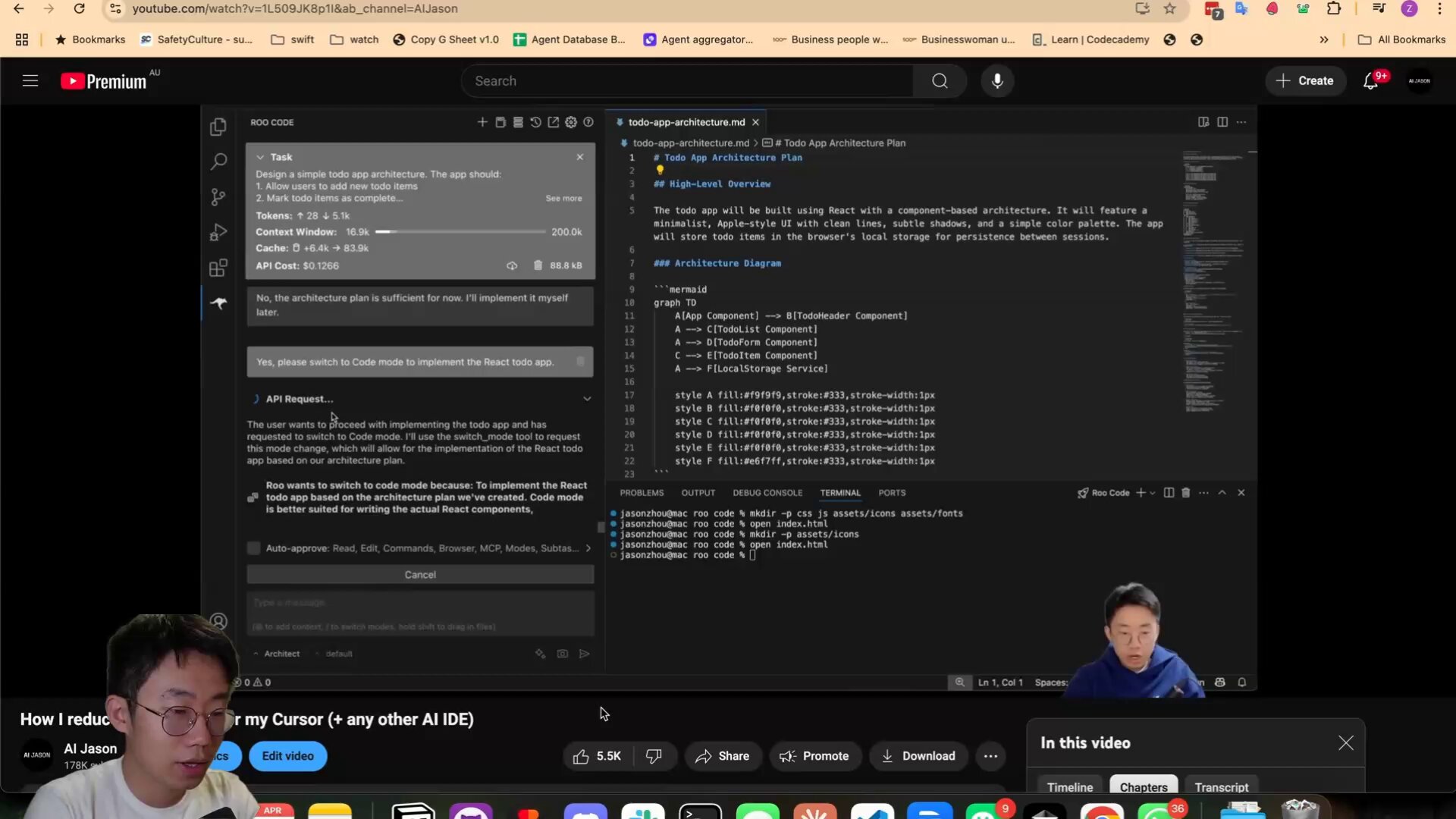
Task: Click the YouTube search magnifier button
Action: (x=940, y=81)
